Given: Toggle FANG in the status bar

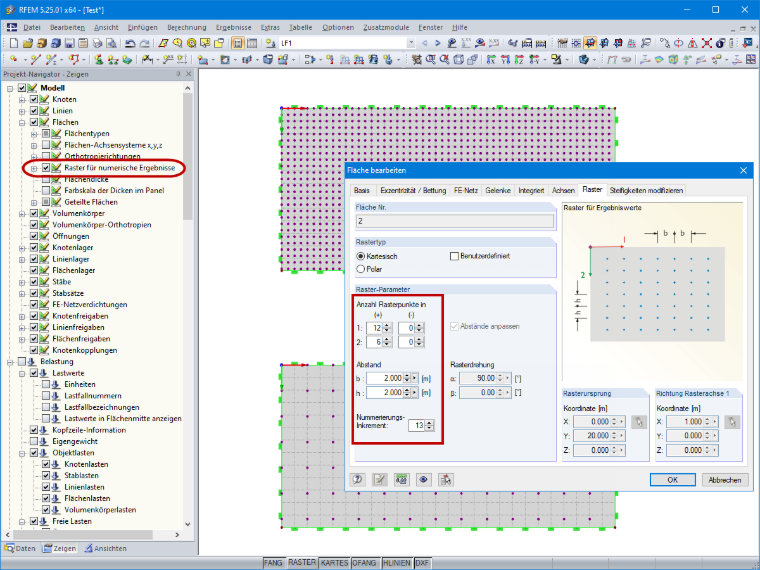Looking at the screenshot, I should 273,563.
